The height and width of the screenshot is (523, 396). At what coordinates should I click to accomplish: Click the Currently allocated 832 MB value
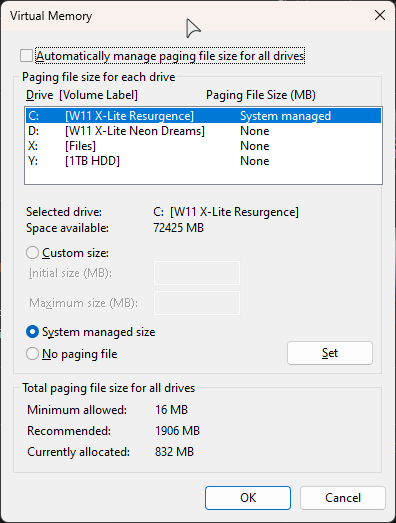point(174,452)
